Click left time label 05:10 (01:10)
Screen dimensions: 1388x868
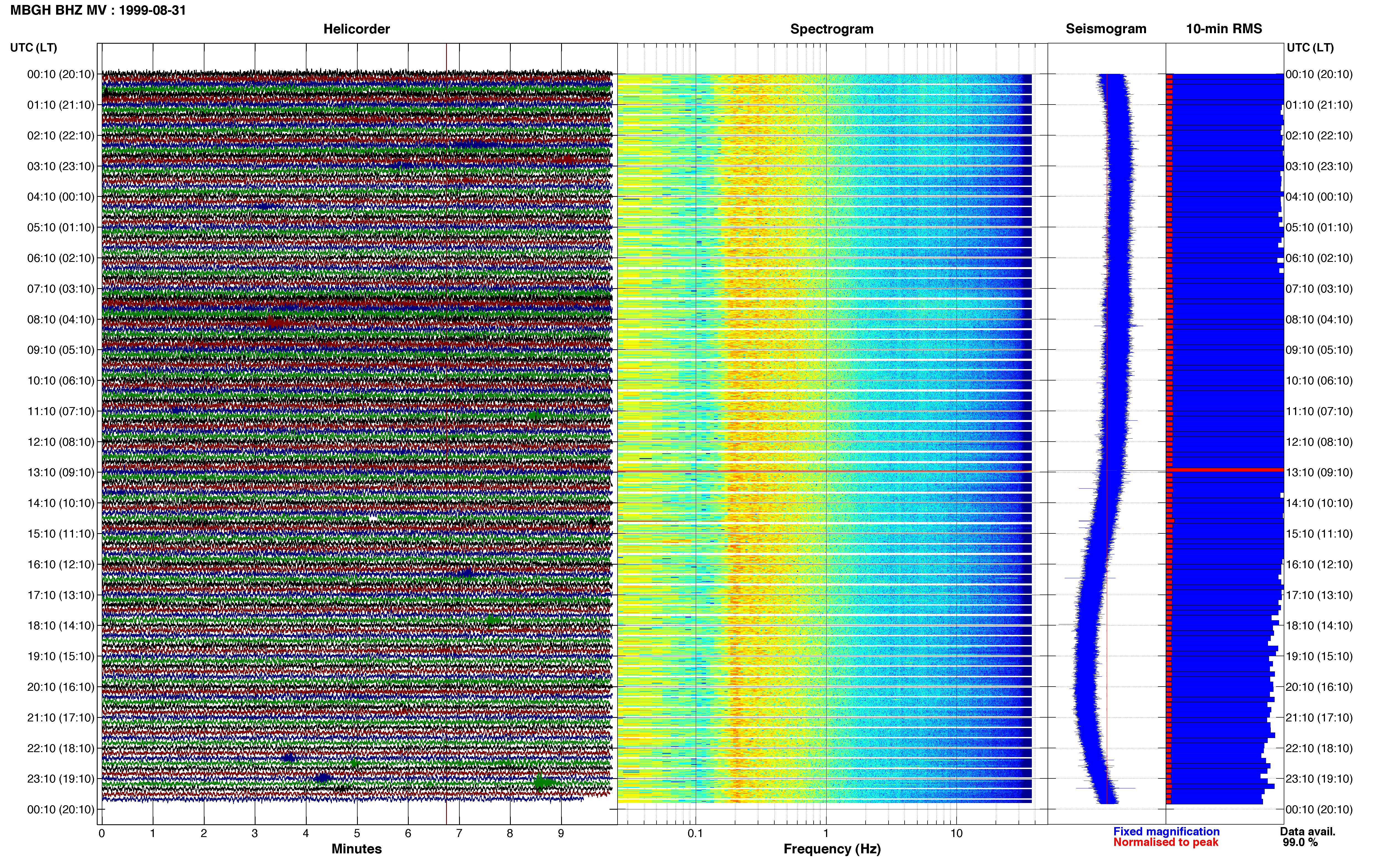pos(61,227)
